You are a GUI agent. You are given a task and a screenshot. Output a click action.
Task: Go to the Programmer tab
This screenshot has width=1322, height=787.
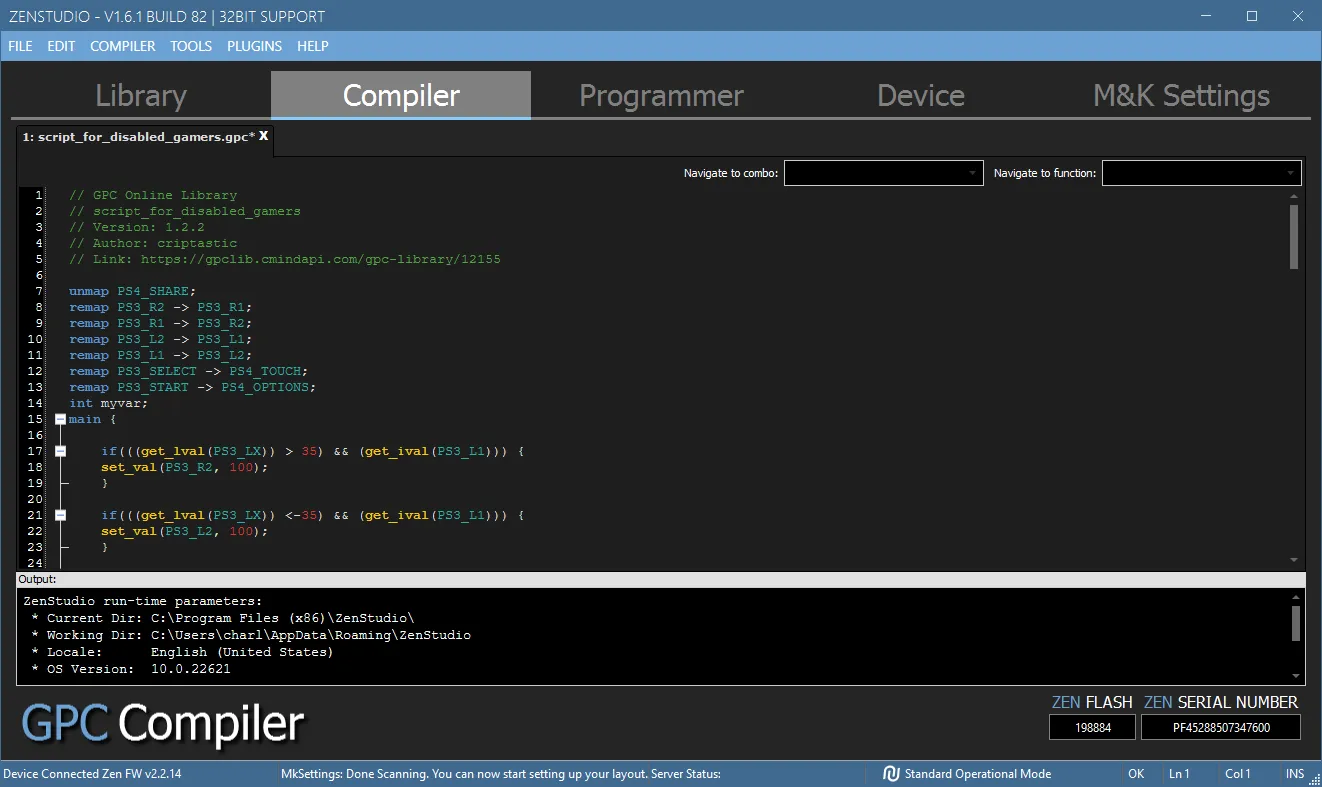pos(661,95)
